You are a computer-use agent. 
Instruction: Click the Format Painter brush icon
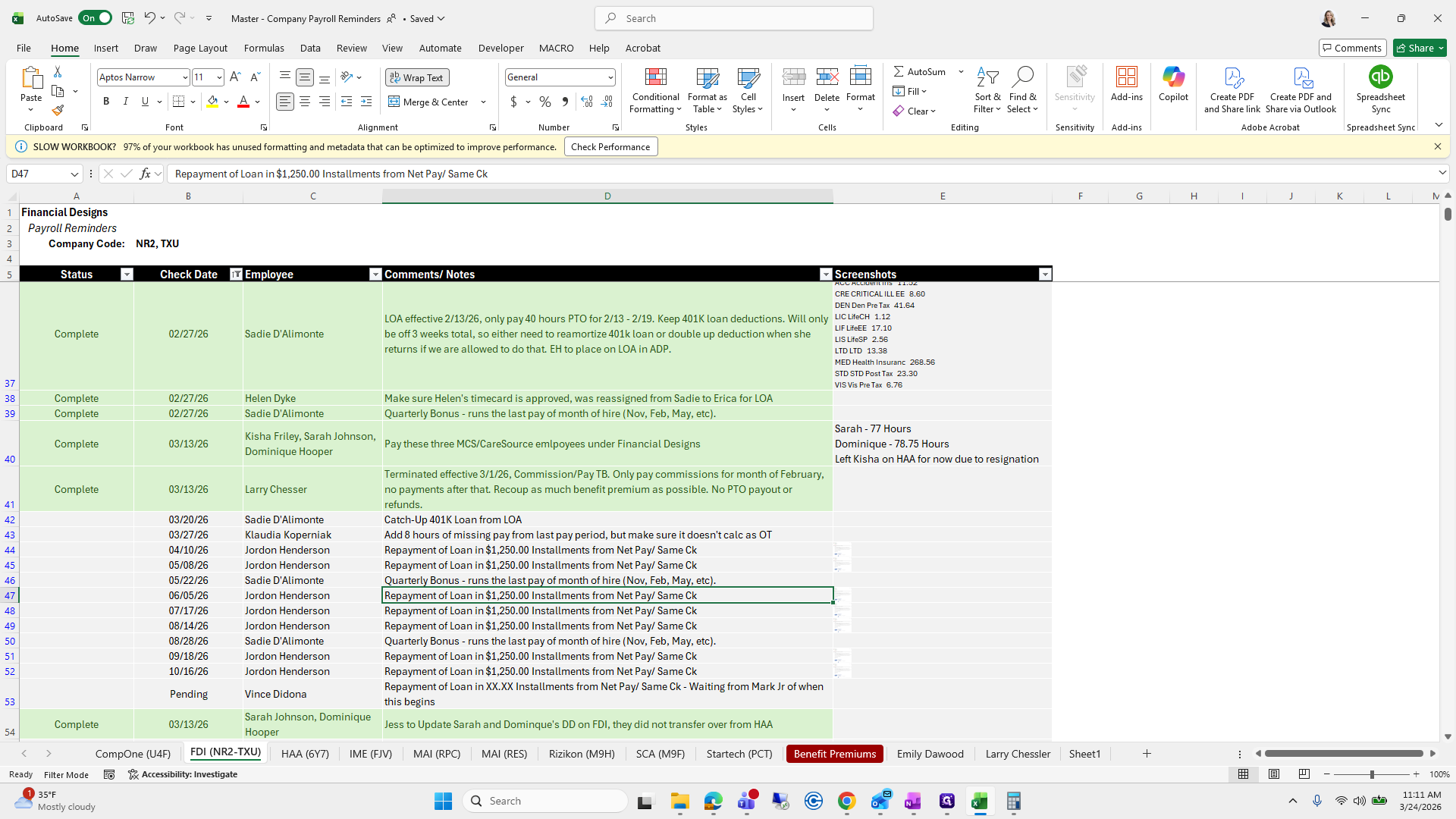(x=58, y=111)
